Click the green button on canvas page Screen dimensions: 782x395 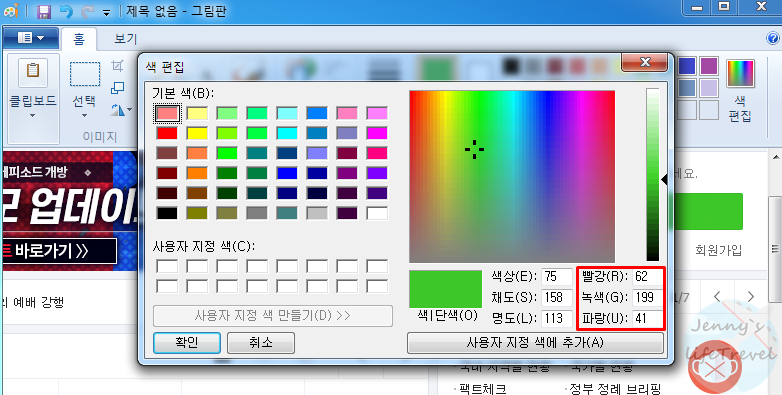708,211
